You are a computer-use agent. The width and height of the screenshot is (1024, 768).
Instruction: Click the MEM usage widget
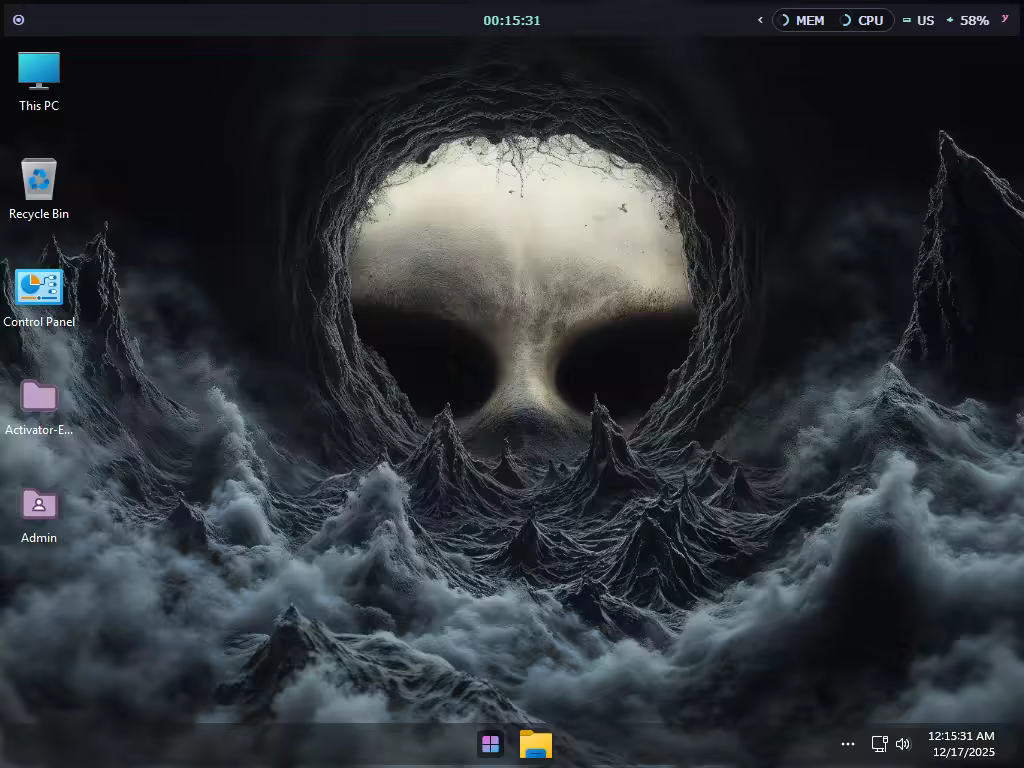pos(802,20)
